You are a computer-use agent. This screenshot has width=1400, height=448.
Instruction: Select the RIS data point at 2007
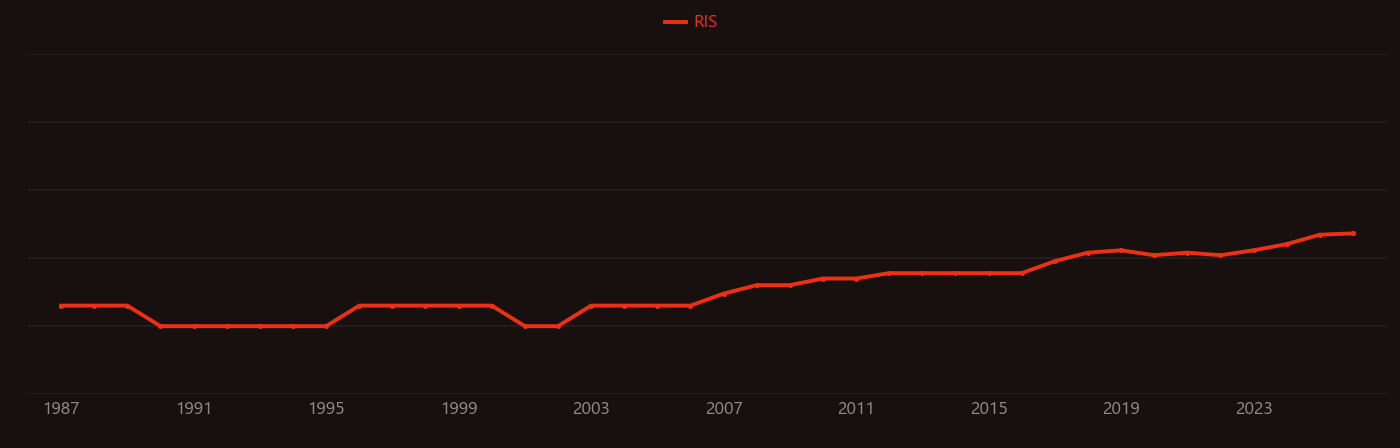click(x=724, y=293)
